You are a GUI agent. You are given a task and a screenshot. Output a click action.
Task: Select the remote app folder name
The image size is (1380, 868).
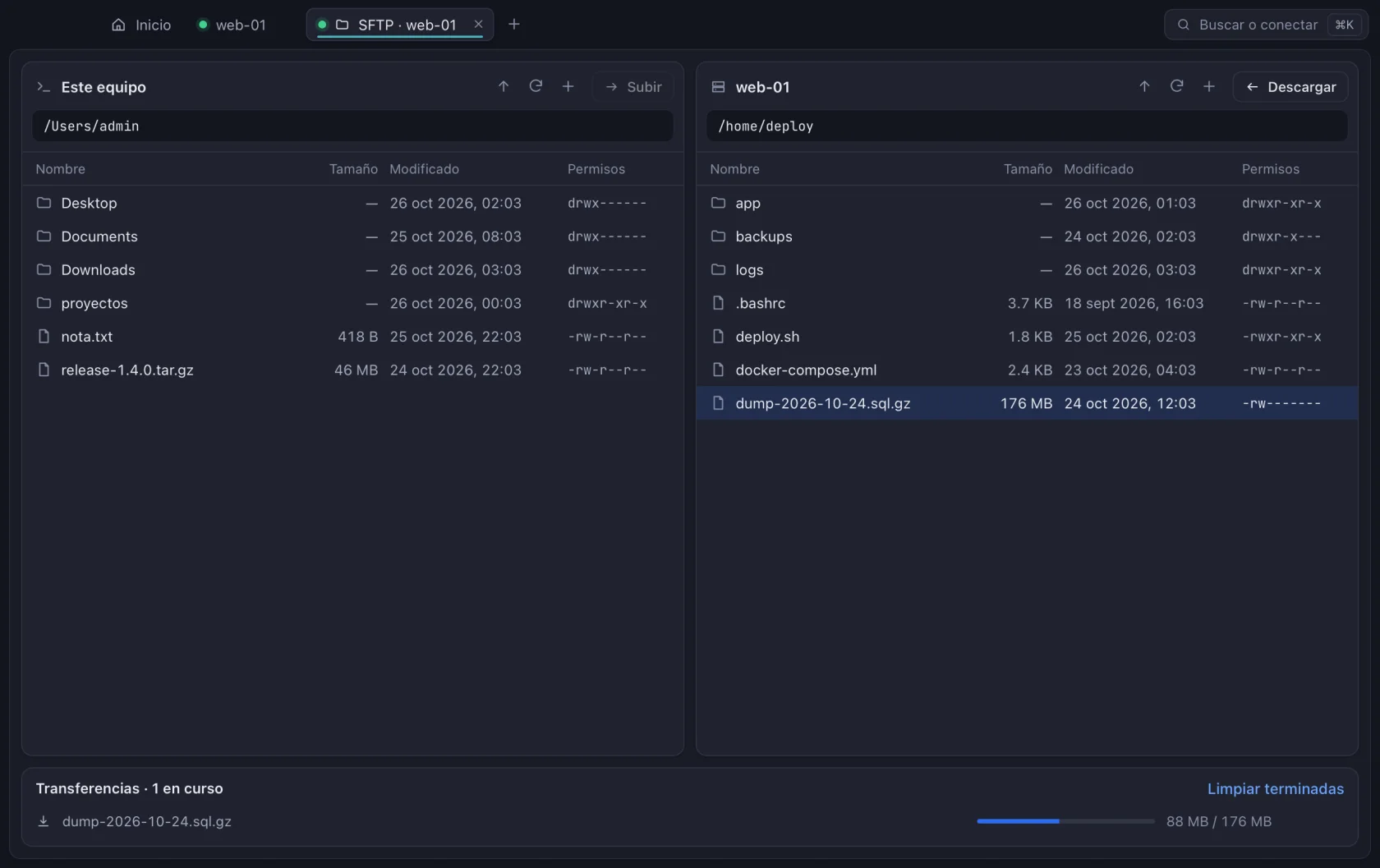click(747, 204)
